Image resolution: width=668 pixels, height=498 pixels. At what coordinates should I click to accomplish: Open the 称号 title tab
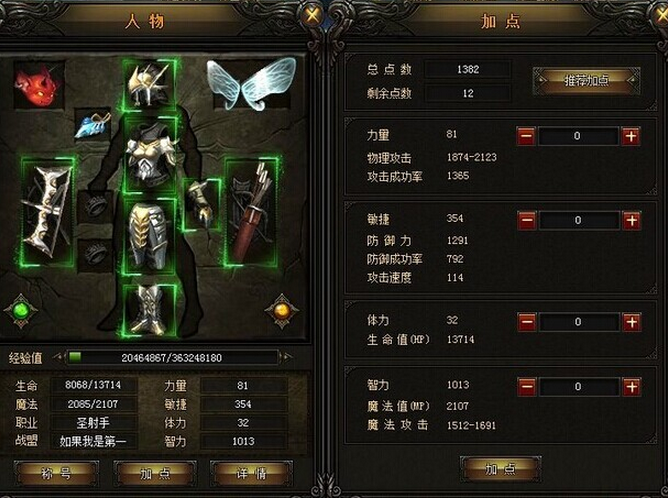coord(57,473)
